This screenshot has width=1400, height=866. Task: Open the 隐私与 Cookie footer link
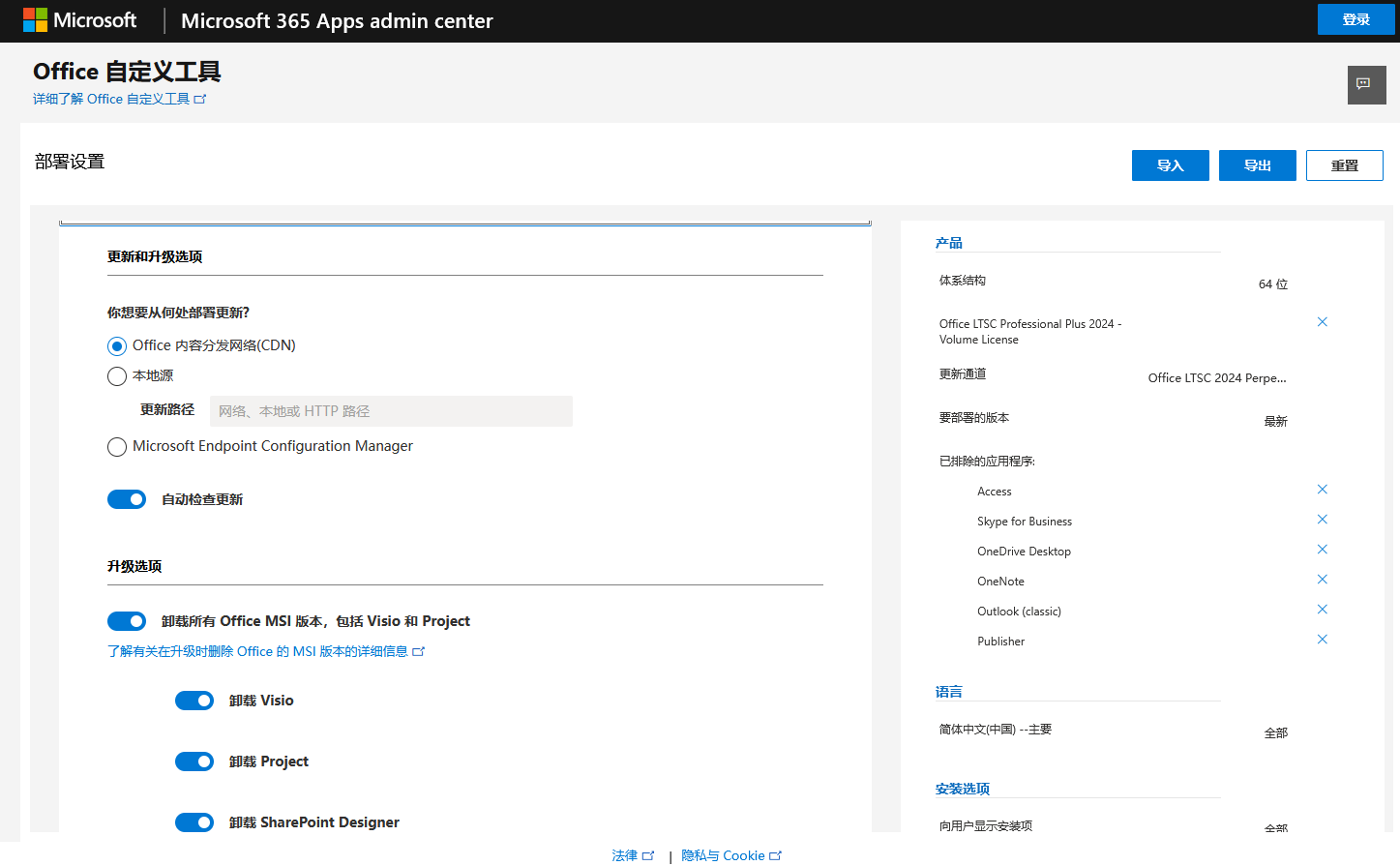731,855
